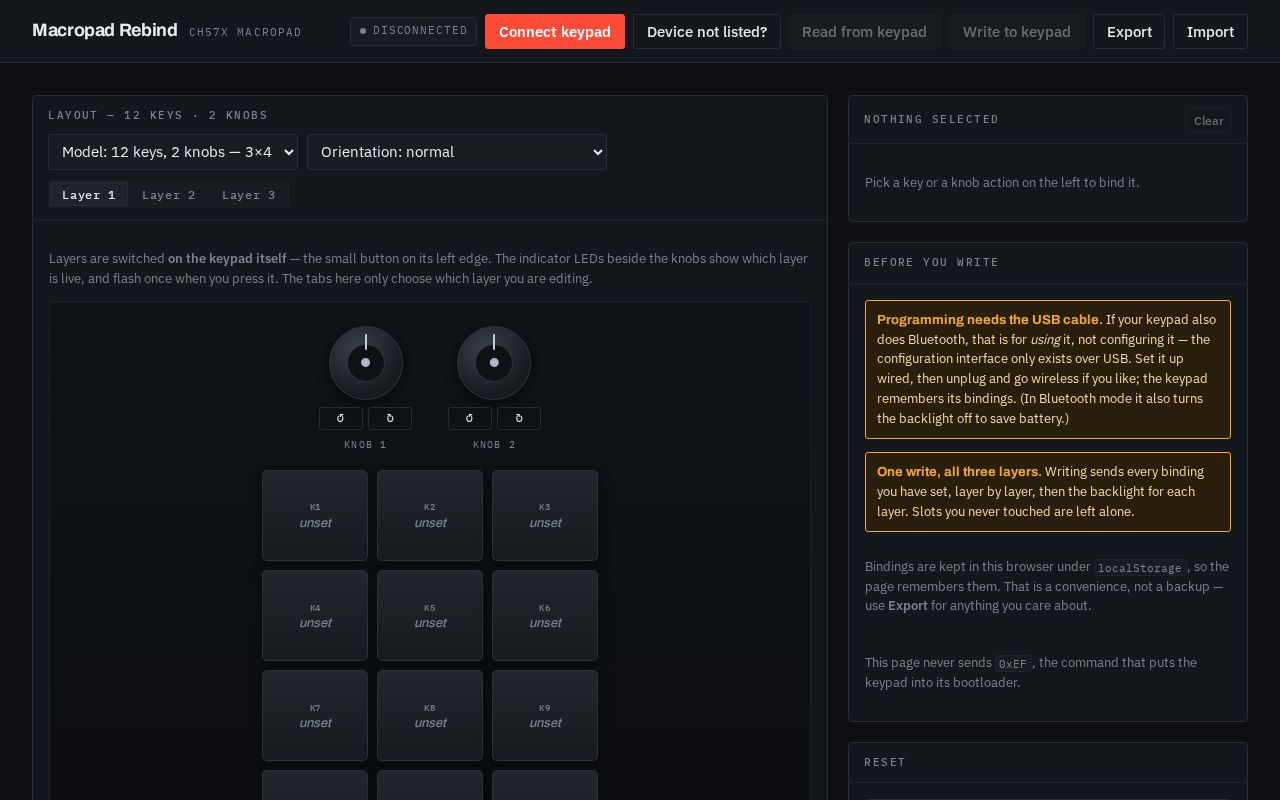1280x800 pixels.
Task: Click 'Pick a key or a knob action' hint text
Action: pos(1002,183)
